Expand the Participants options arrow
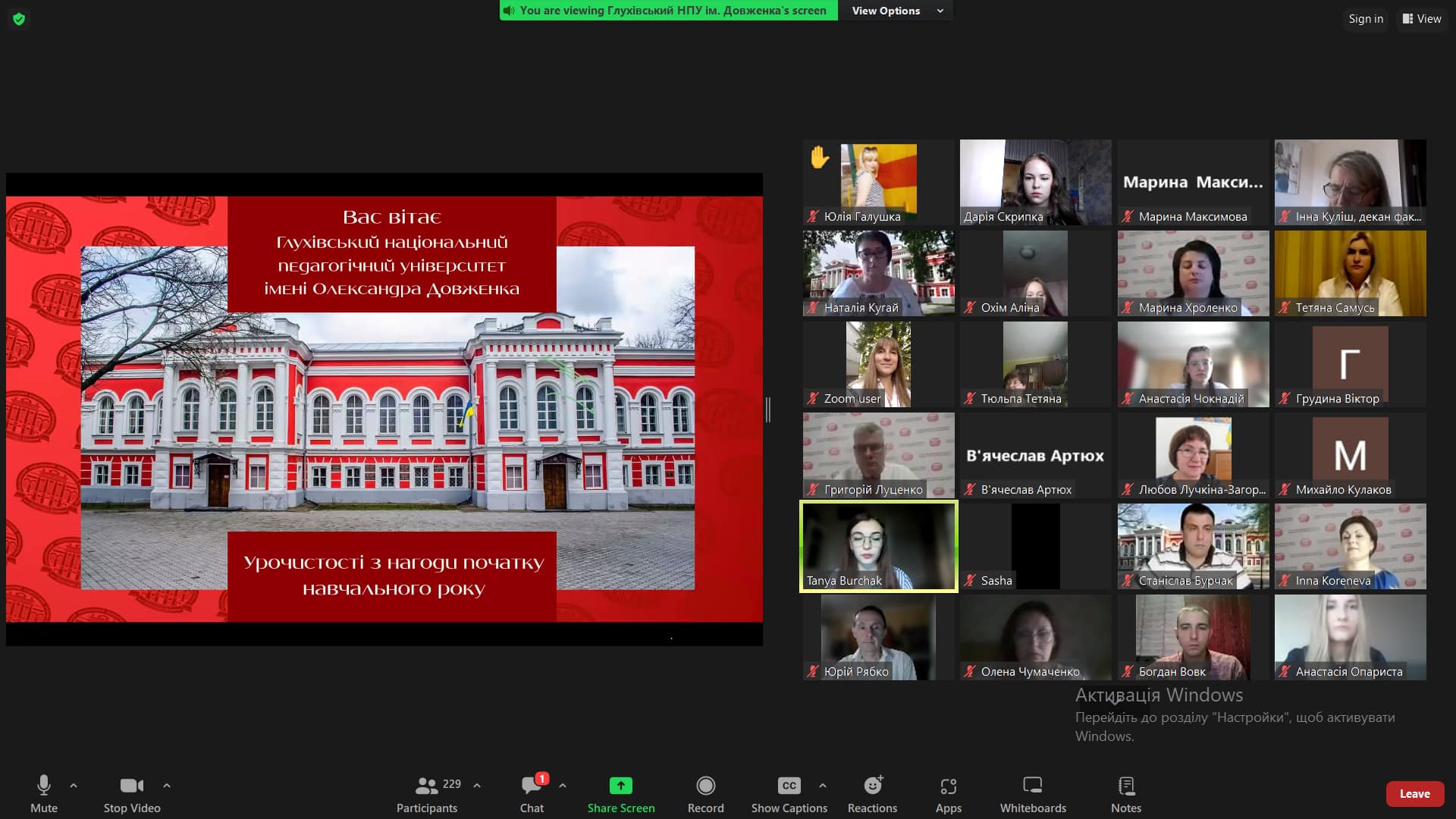This screenshot has width=1456, height=819. [x=477, y=786]
